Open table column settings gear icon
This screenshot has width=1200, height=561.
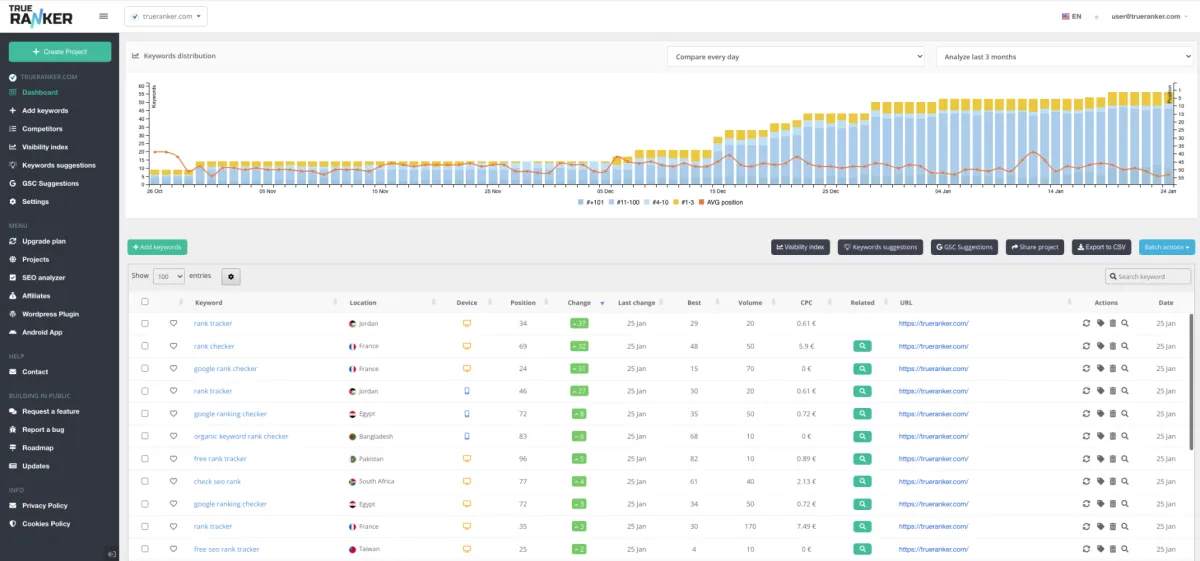(229, 276)
